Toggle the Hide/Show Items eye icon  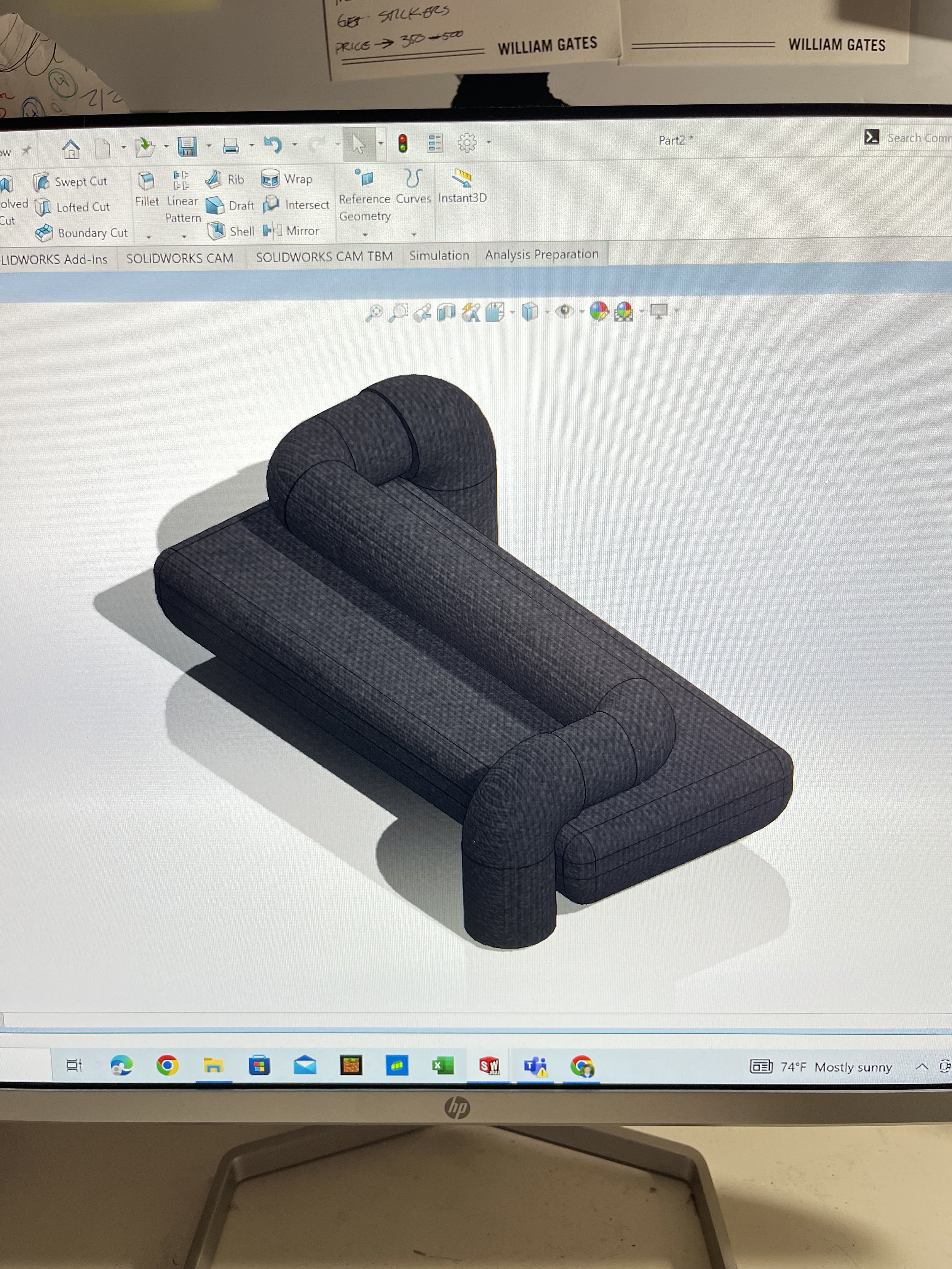(x=565, y=311)
